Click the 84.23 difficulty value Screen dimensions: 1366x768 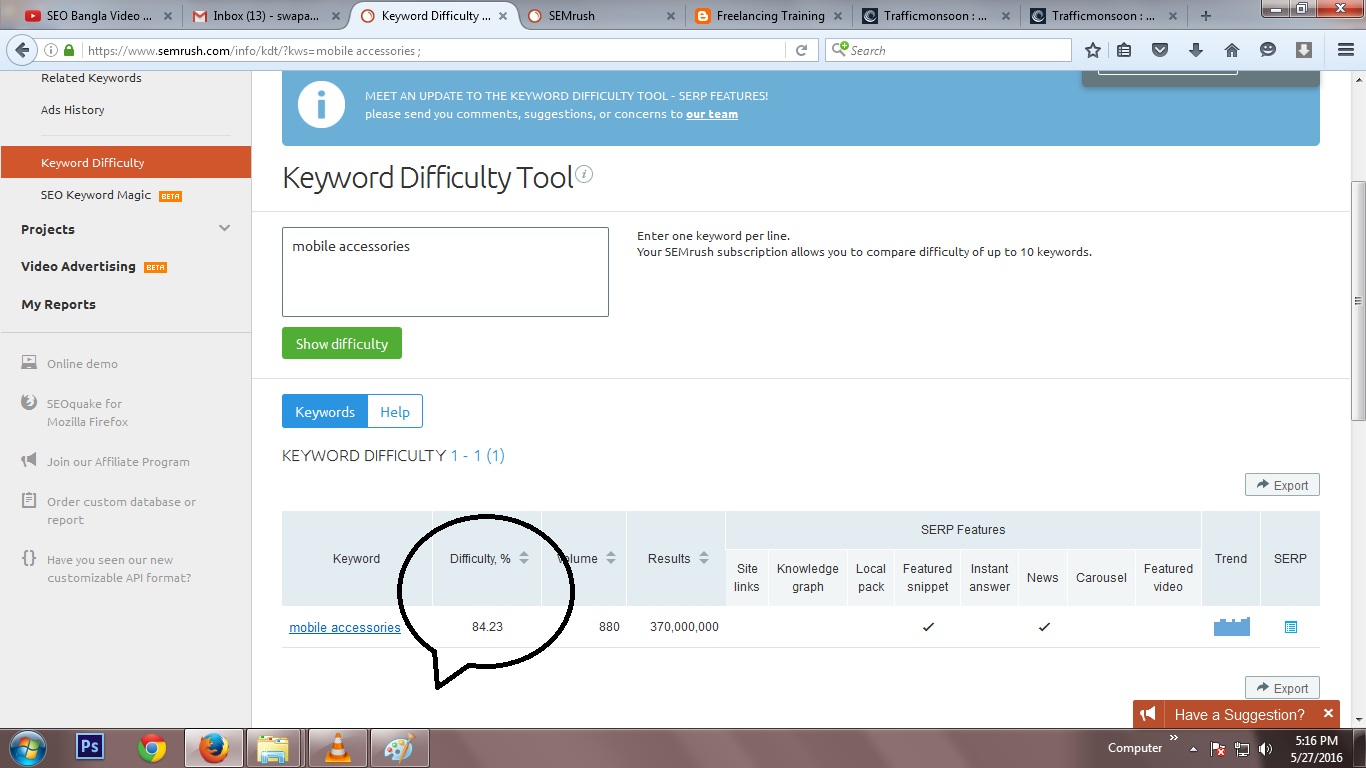click(x=487, y=627)
